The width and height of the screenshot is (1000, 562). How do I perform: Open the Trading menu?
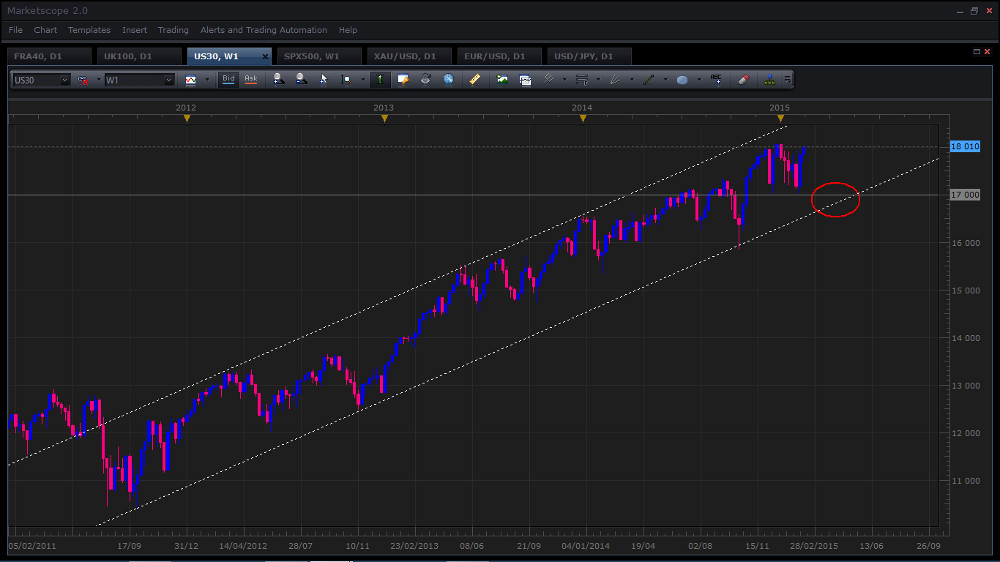coord(173,30)
